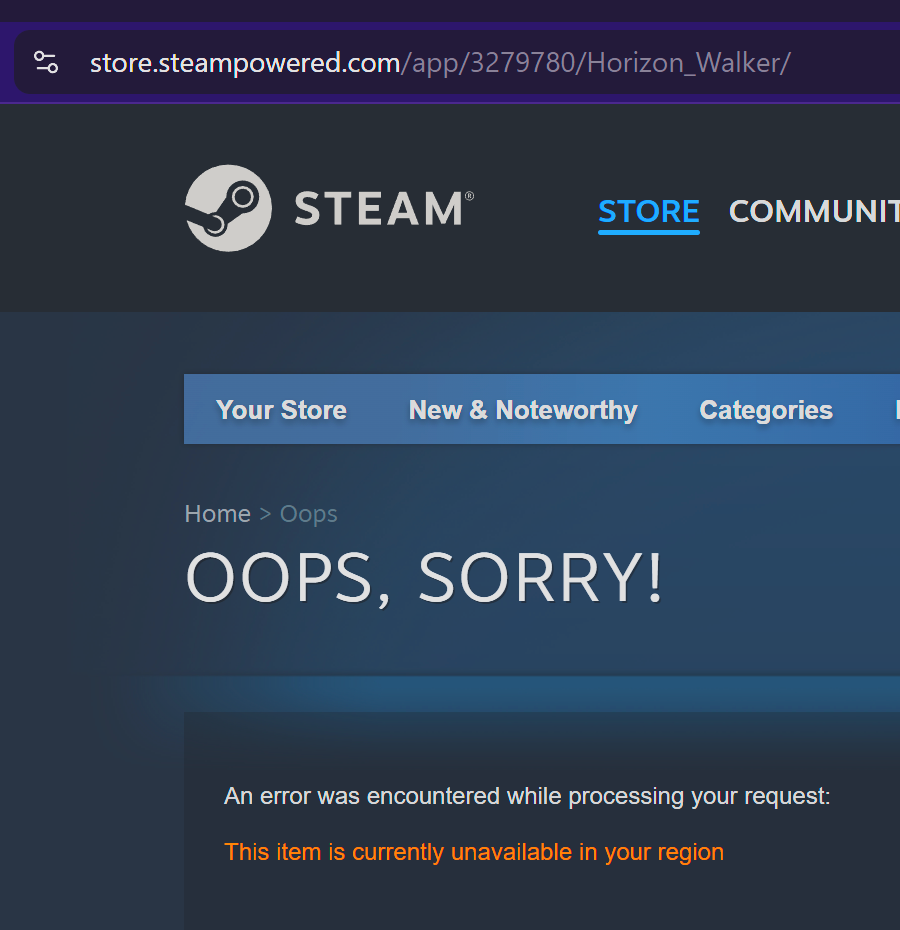
Task: Click the round Steam logo icon
Action: [228, 208]
